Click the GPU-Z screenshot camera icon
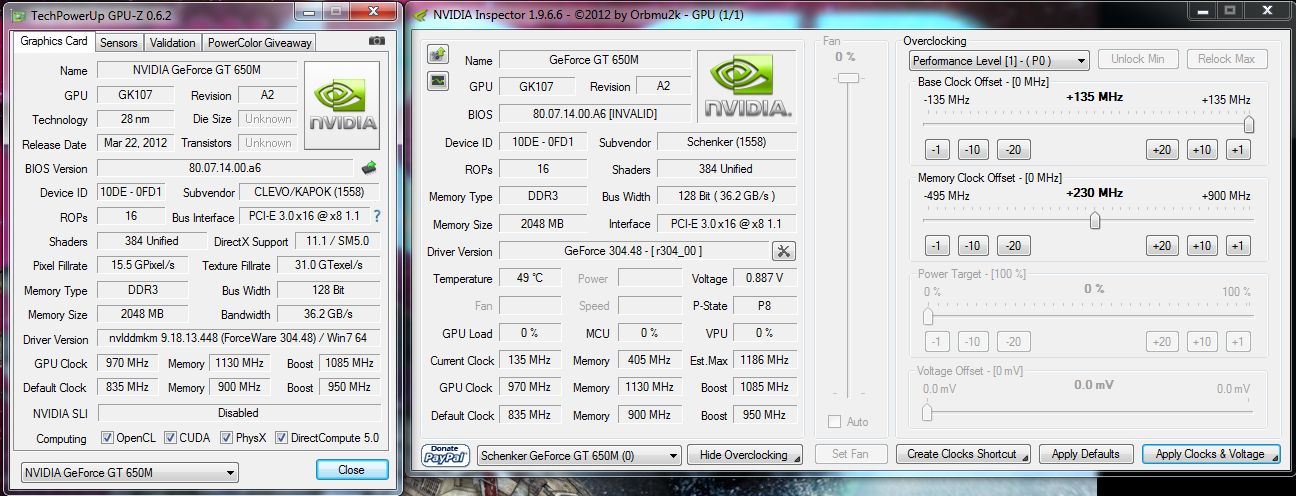Viewport: 1296px width, 496px height. click(377, 42)
